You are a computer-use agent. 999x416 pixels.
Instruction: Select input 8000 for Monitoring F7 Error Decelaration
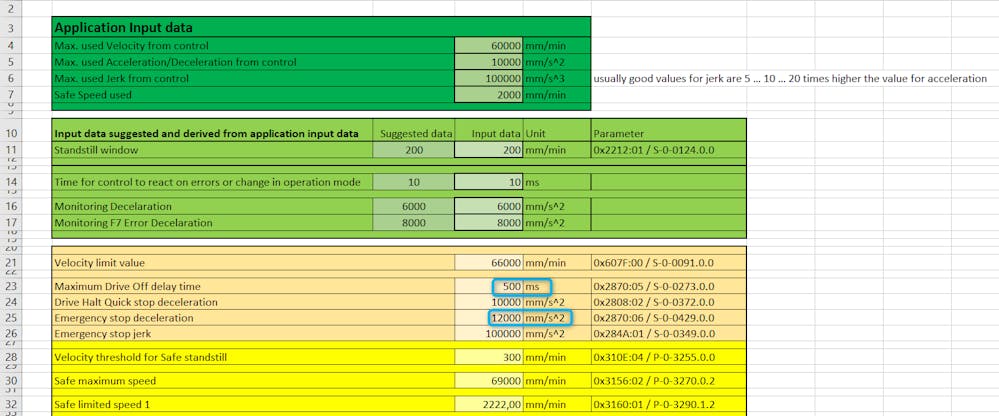click(489, 223)
